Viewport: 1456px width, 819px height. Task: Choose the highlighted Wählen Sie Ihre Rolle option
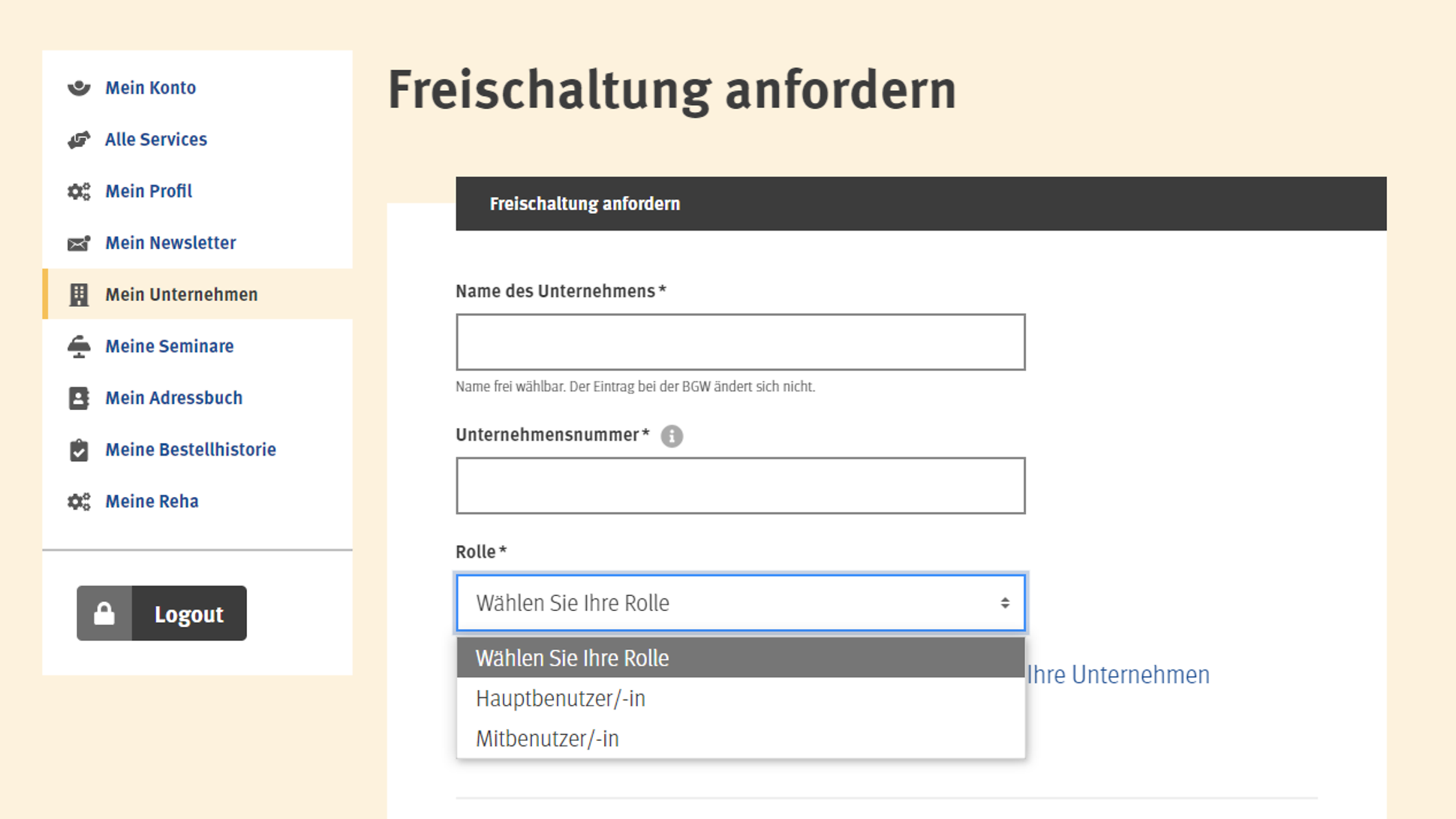click(572, 658)
